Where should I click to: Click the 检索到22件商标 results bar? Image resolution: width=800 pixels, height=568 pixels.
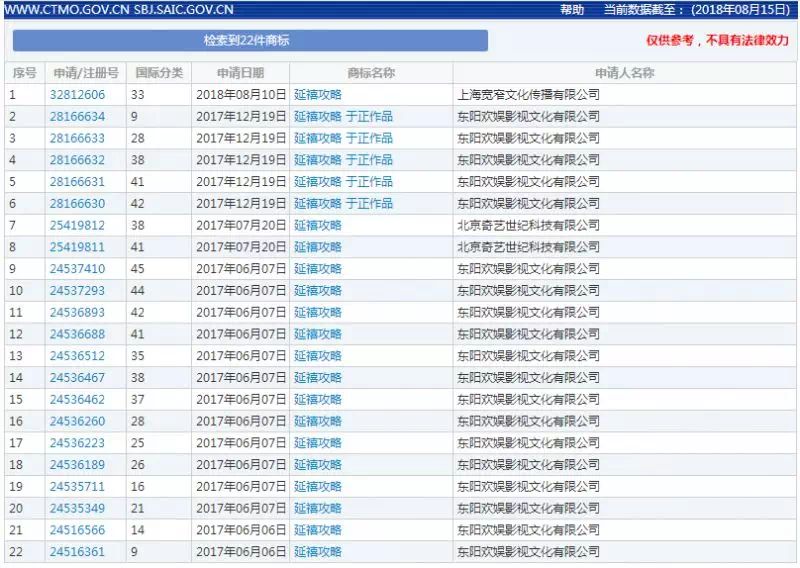(x=250, y=40)
